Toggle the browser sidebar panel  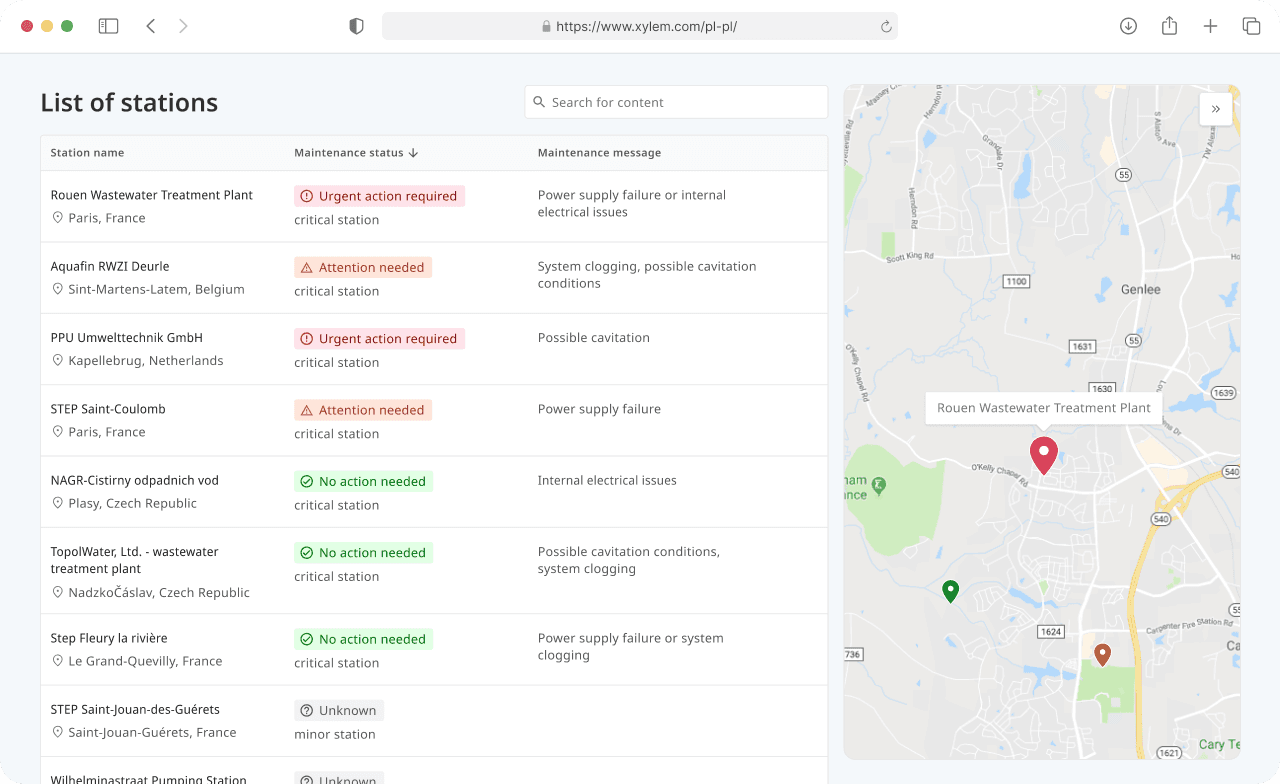point(108,26)
